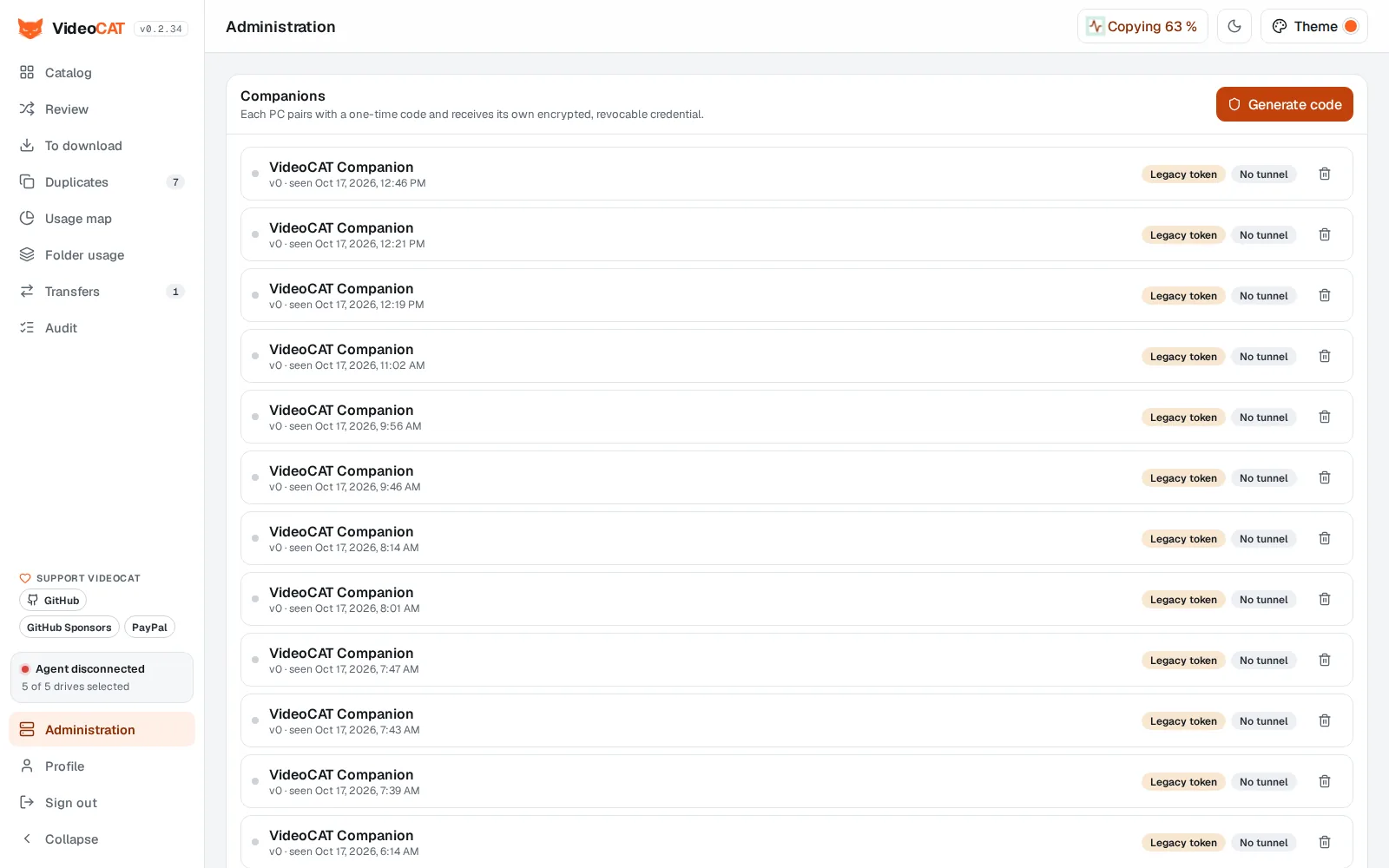Open GitHub Sponsors link

click(x=69, y=628)
